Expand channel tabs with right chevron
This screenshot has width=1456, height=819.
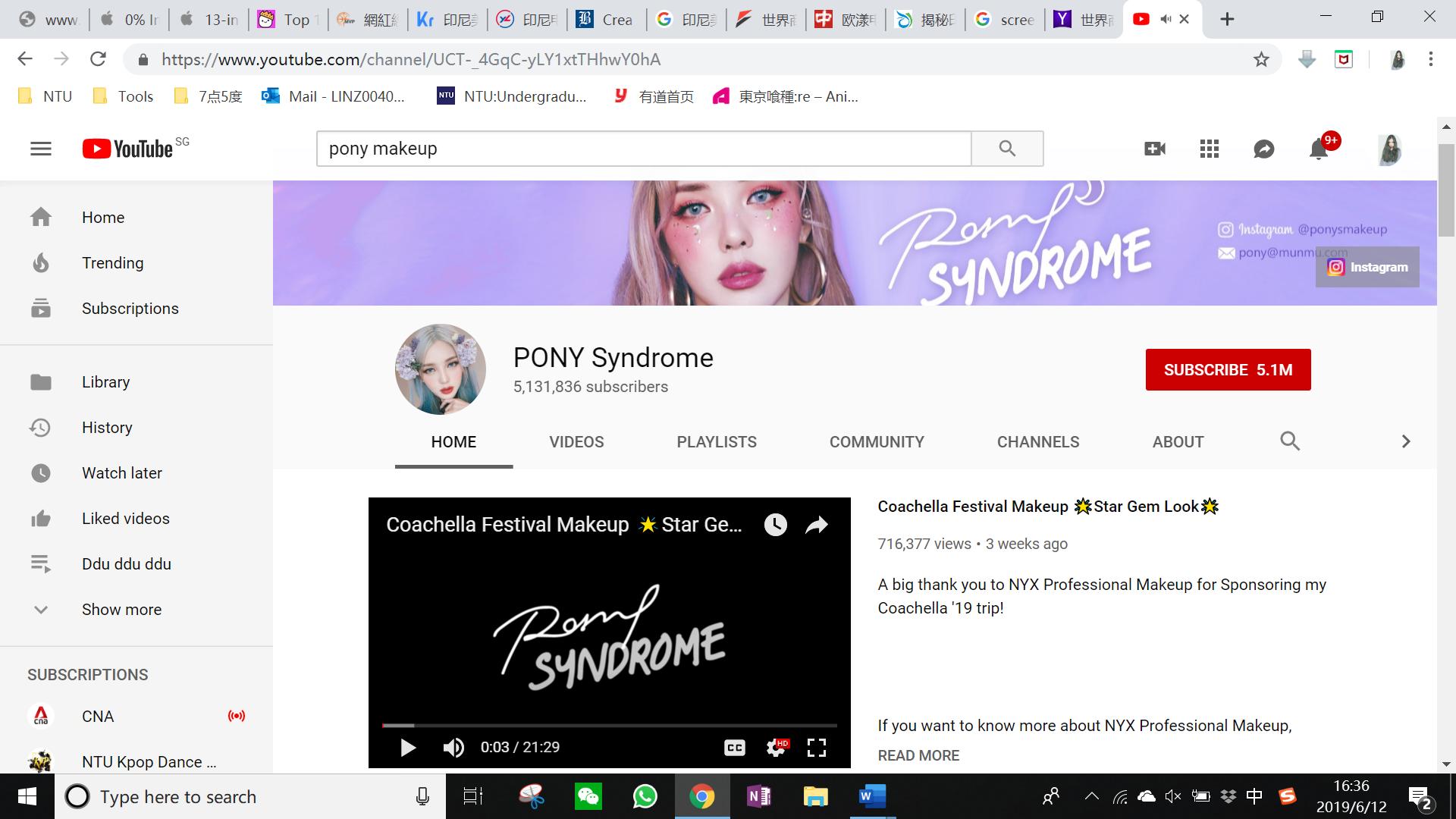click(1405, 441)
